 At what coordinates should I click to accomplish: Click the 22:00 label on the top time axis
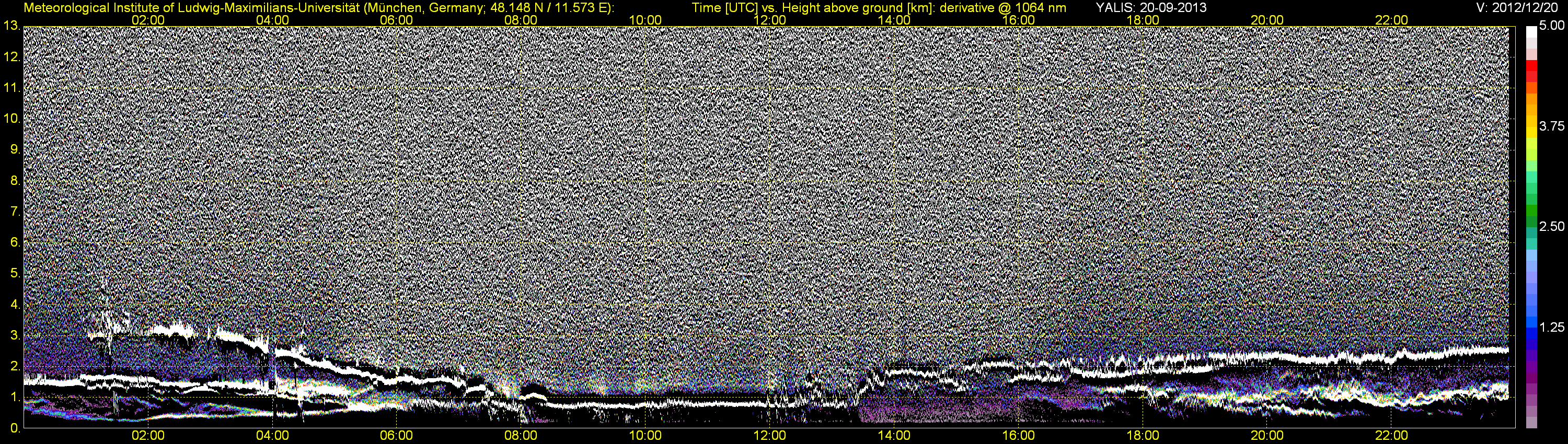pos(1391,20)
